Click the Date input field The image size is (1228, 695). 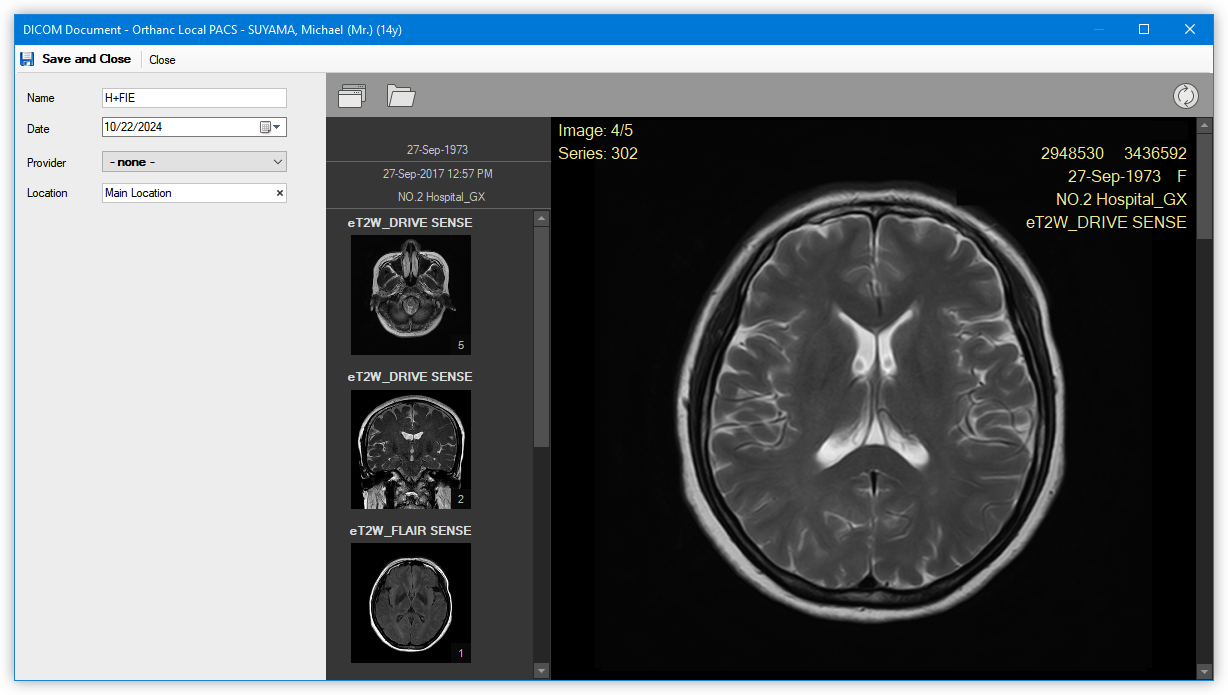[175, 128]
